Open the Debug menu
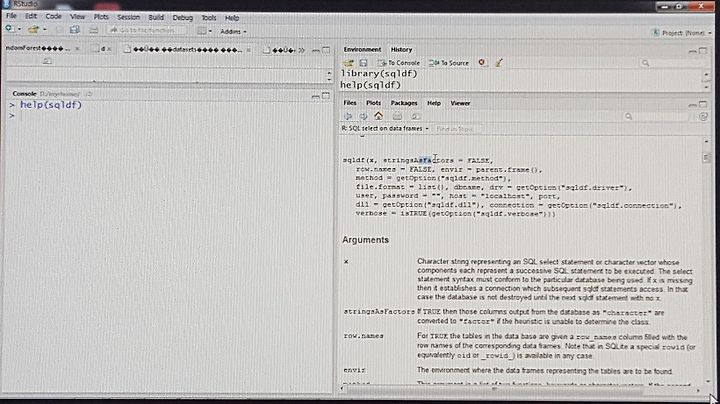Screen dimensions: 720x404 183,17
